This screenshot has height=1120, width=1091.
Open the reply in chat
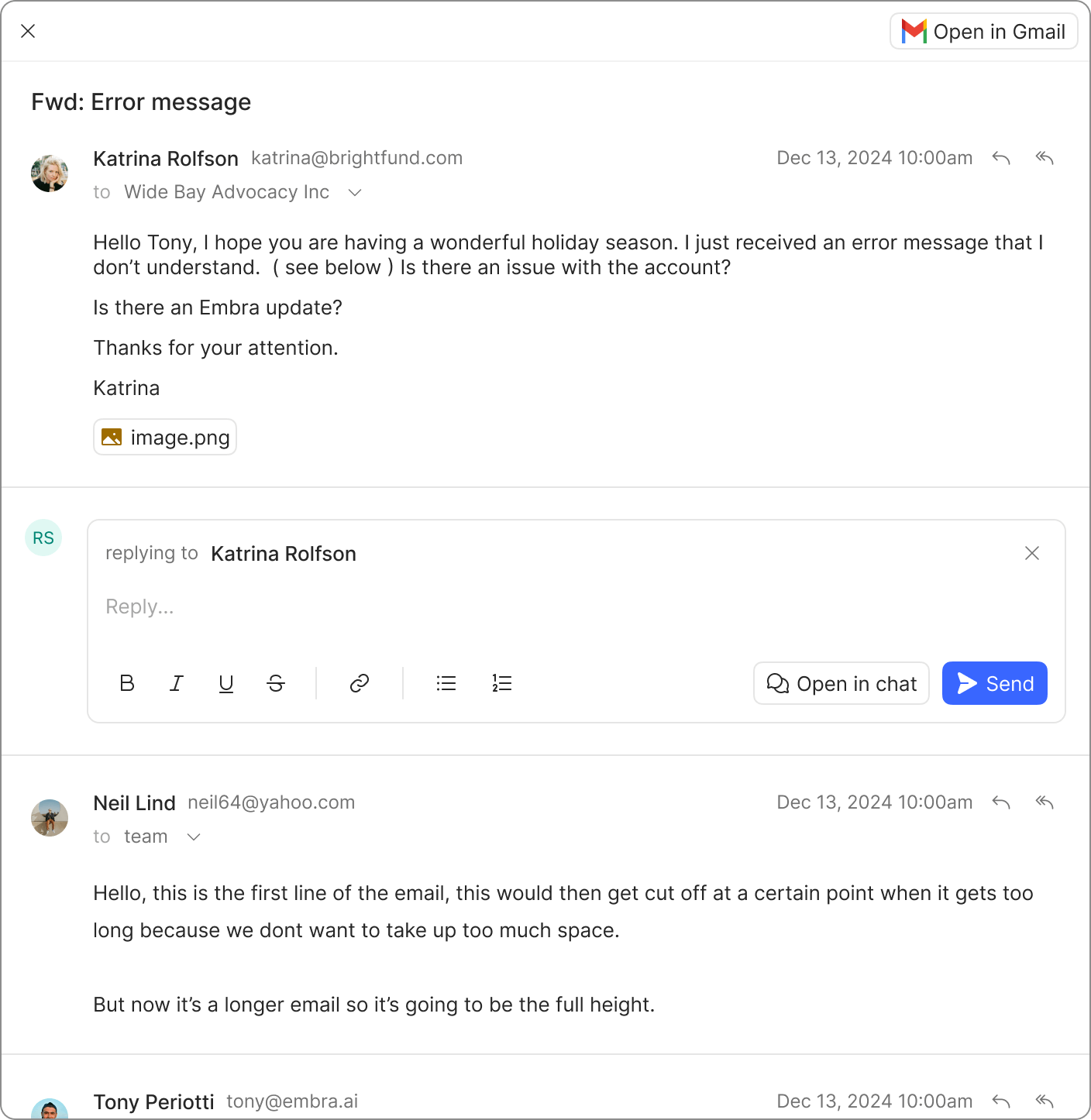(841, 683)
